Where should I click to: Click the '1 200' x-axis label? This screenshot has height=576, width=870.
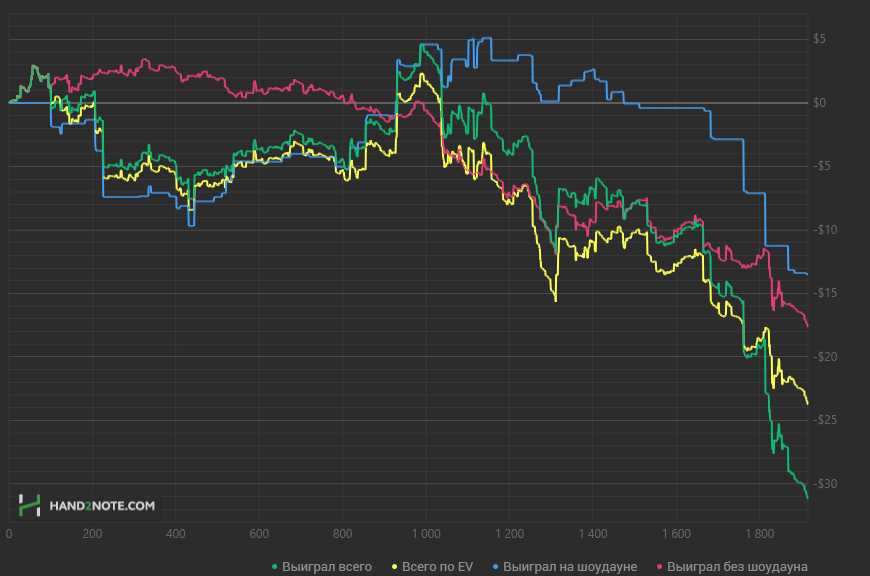click(509, 534)
